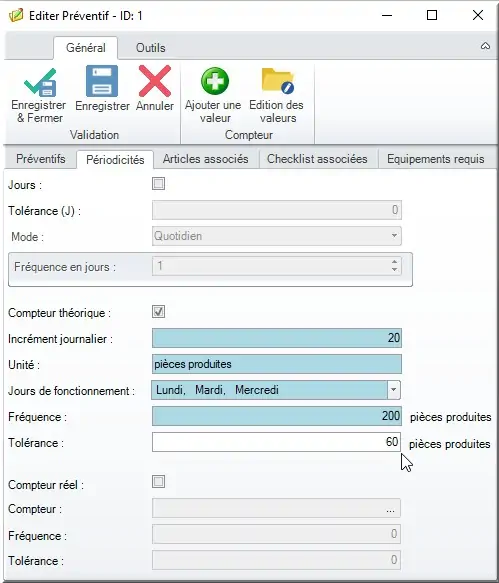499x583 pixels.
Task: Click the Compteur field ellipsis button
Action: [390, 509]
